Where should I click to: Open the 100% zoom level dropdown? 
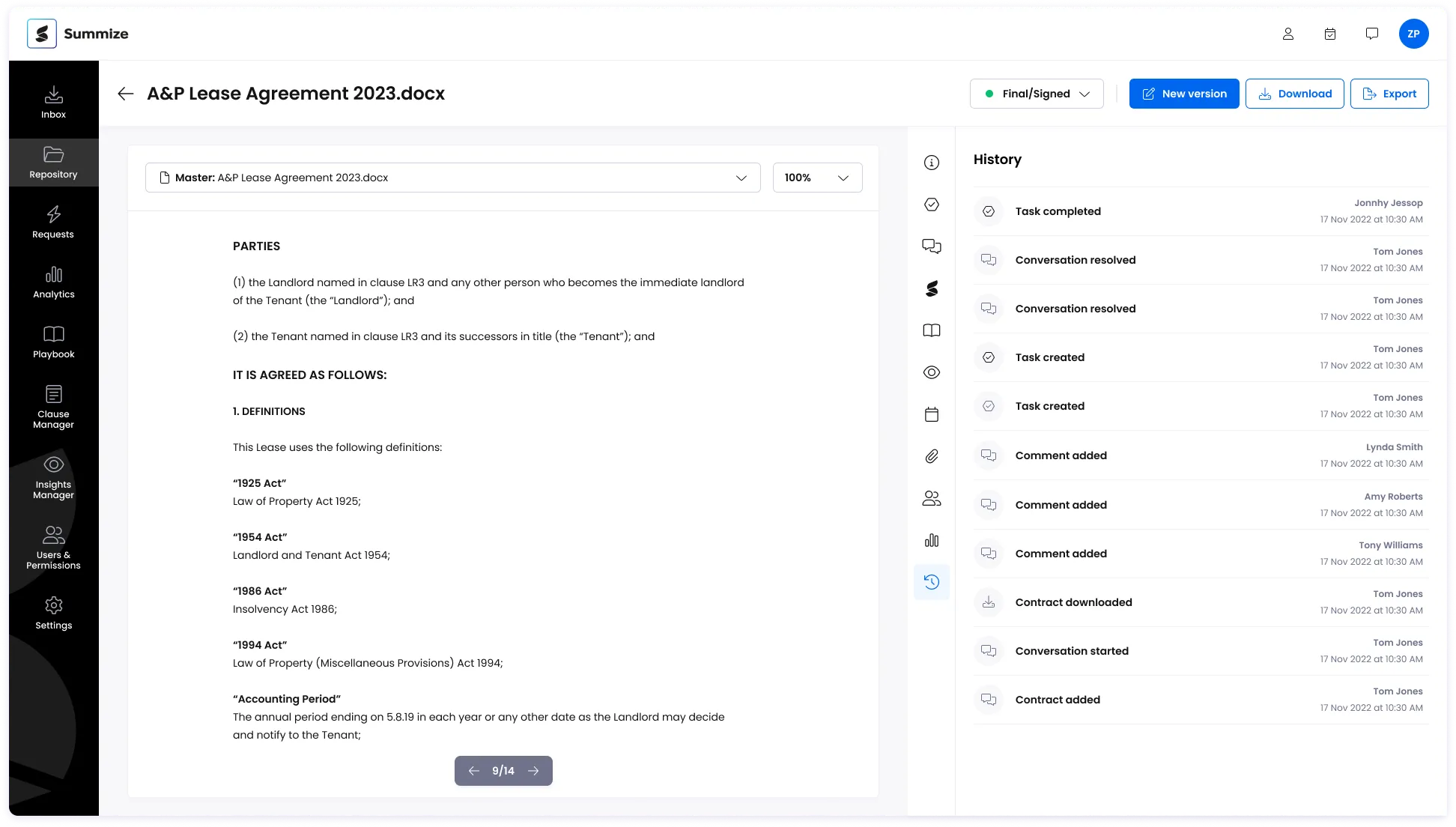(x=816, y=178)
